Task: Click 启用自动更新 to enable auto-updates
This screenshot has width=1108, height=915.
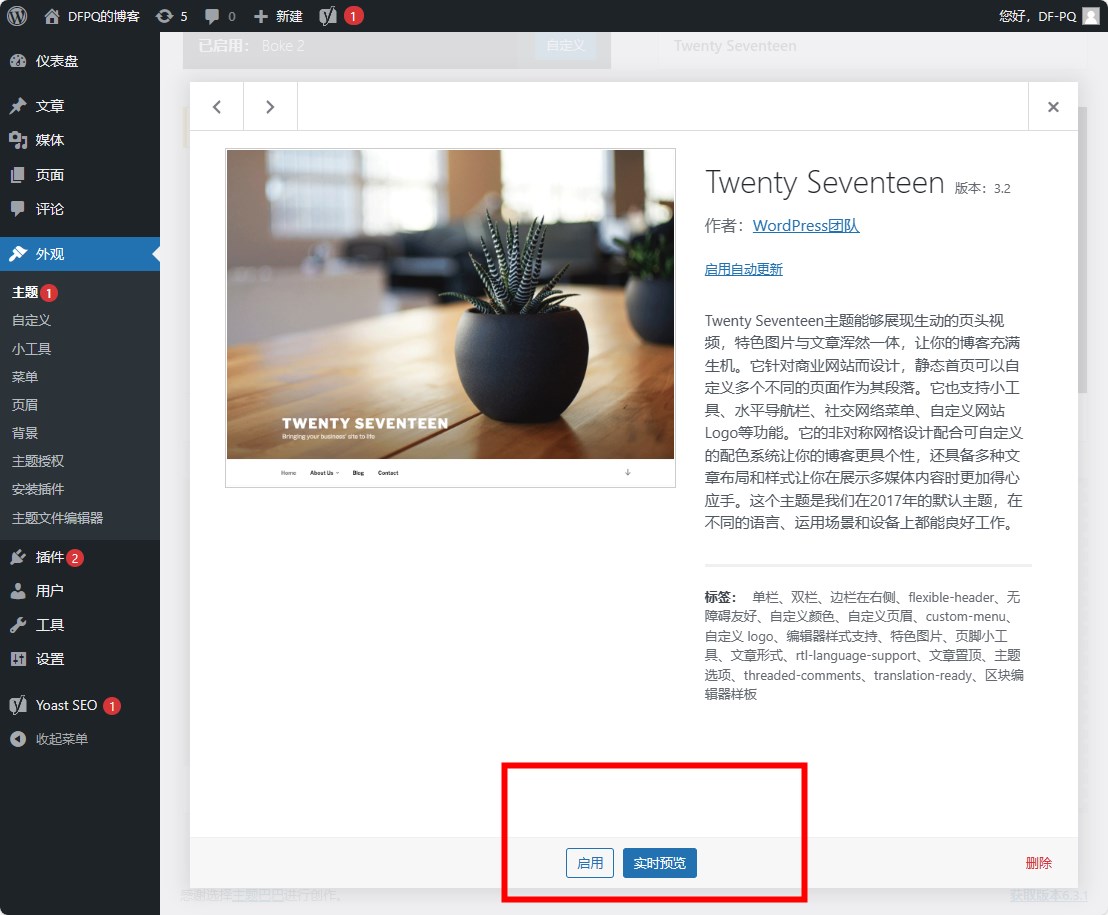Action: tap(743, 269)
